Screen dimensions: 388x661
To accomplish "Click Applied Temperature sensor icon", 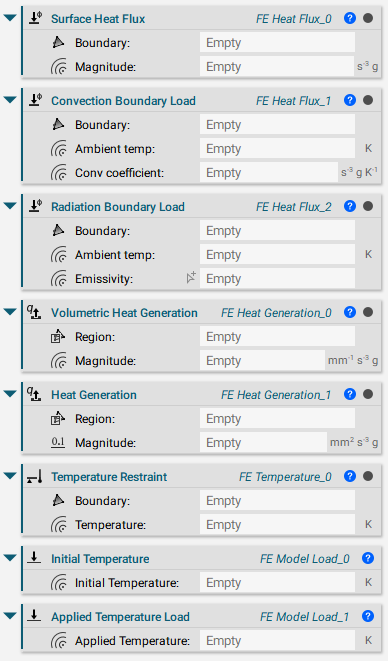I will pyautogui.click(x=59, y=641).
